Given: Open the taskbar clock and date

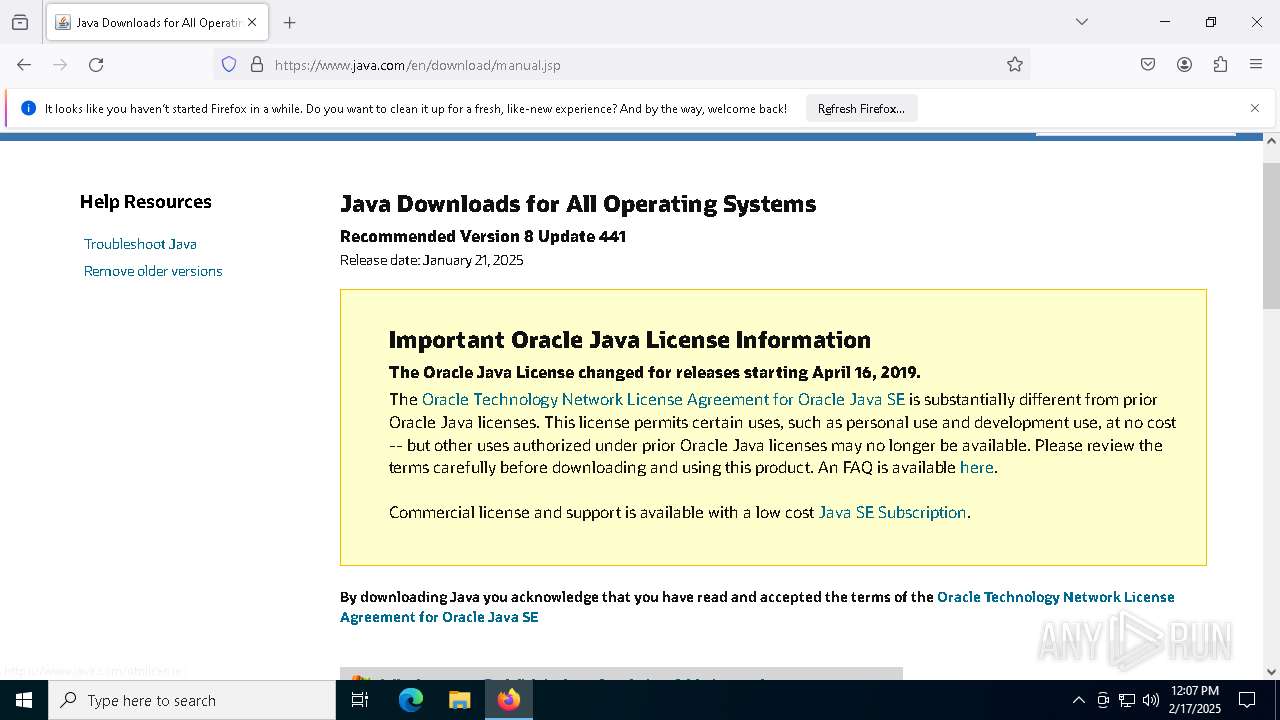Looking at the screenshot, I should click(1195, 700).
